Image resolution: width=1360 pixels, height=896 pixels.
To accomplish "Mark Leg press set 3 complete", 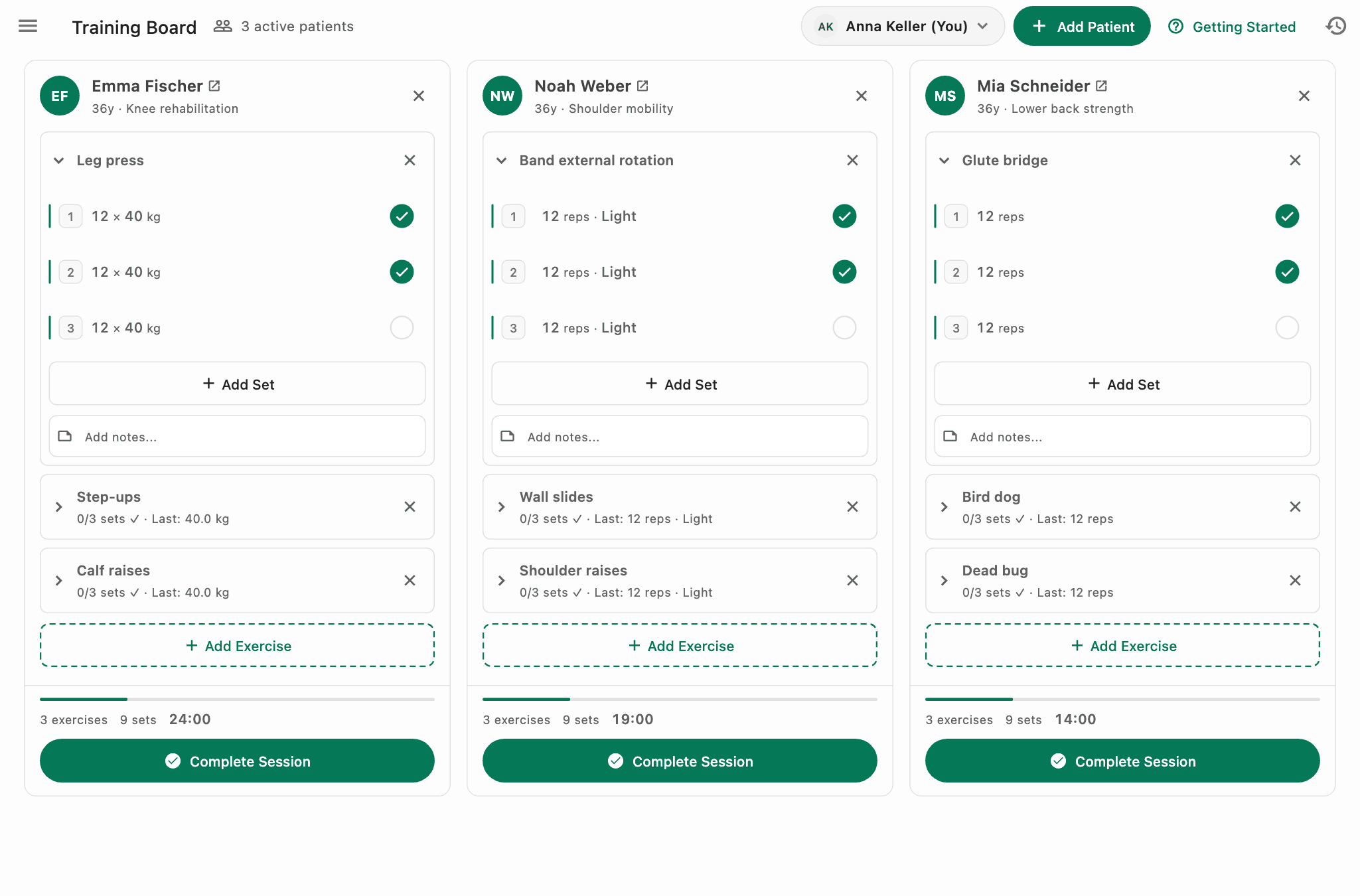I will [402, 327].
